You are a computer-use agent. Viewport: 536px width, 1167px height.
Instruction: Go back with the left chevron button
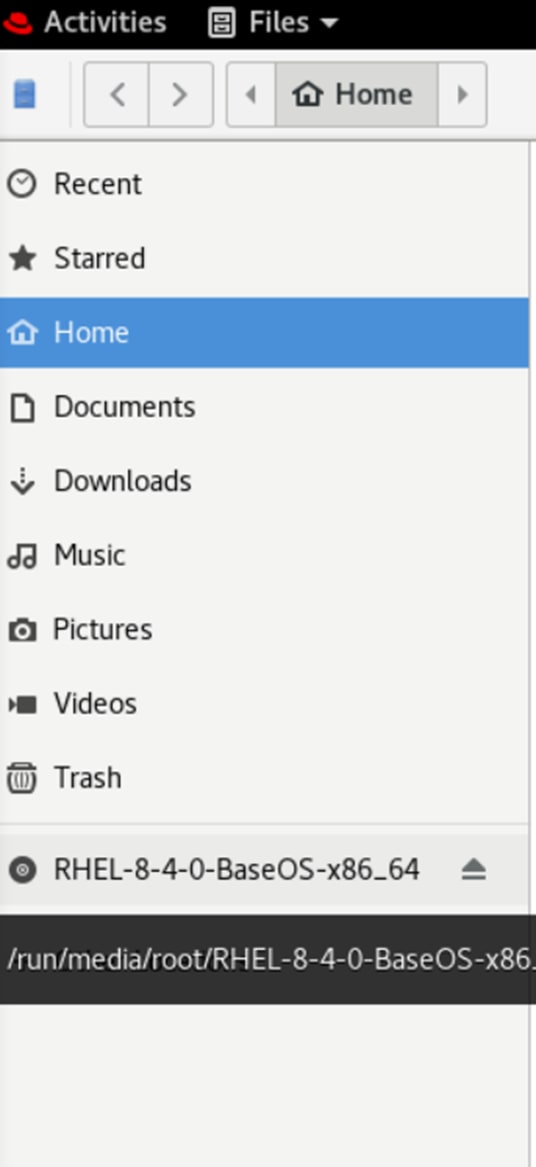tap(117, 95)
